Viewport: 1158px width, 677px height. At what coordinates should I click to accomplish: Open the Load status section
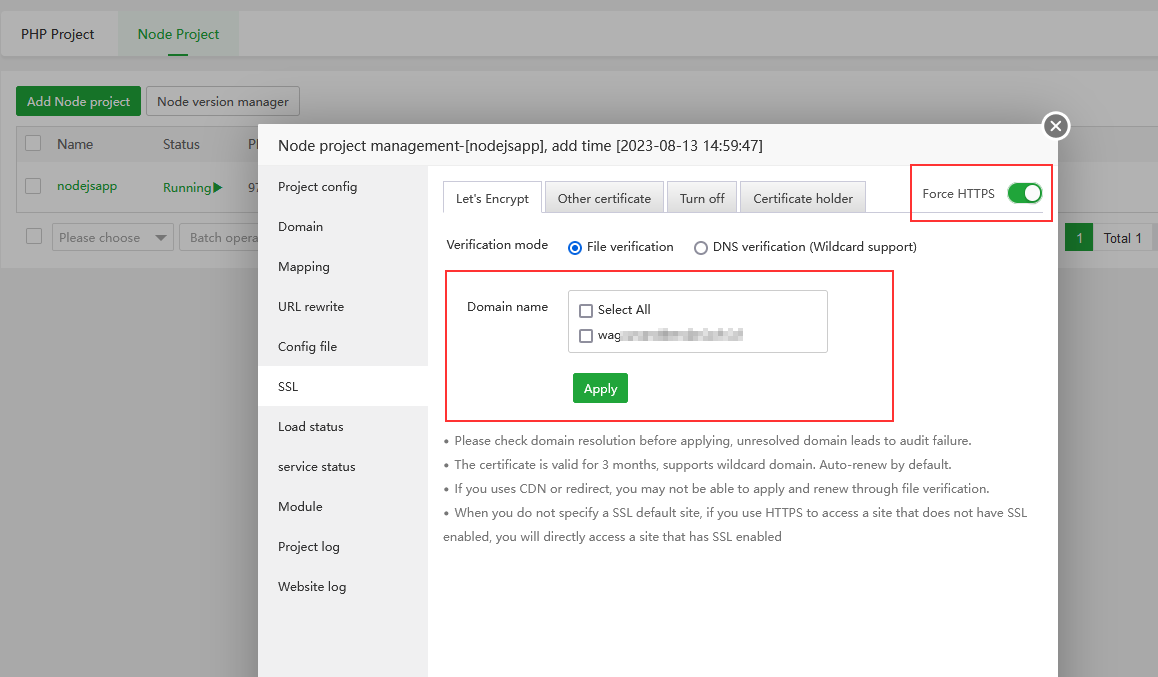pos(311,427)
